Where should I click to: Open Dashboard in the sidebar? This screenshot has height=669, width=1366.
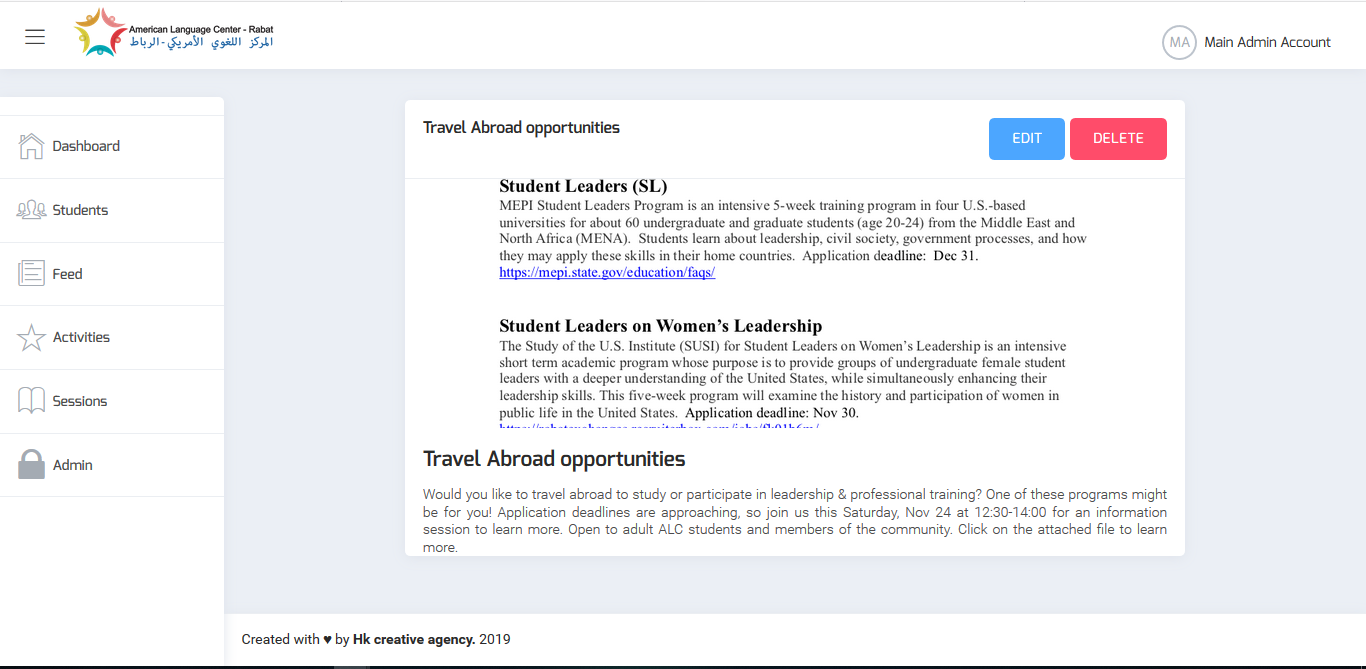pyautogui.click(x=112, y=146)
